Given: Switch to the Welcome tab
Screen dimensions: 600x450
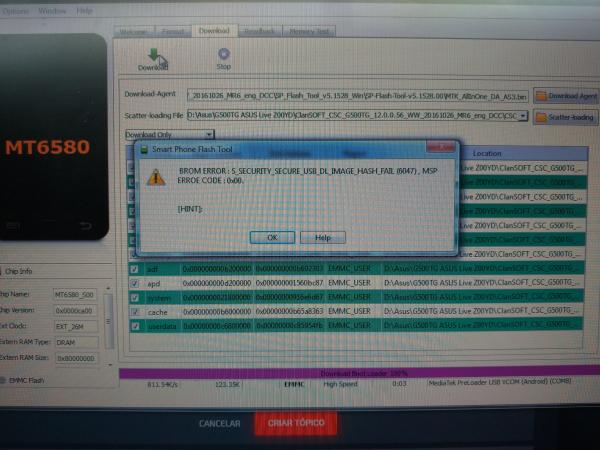Looking at the screenshot, I should click(134, 31).
